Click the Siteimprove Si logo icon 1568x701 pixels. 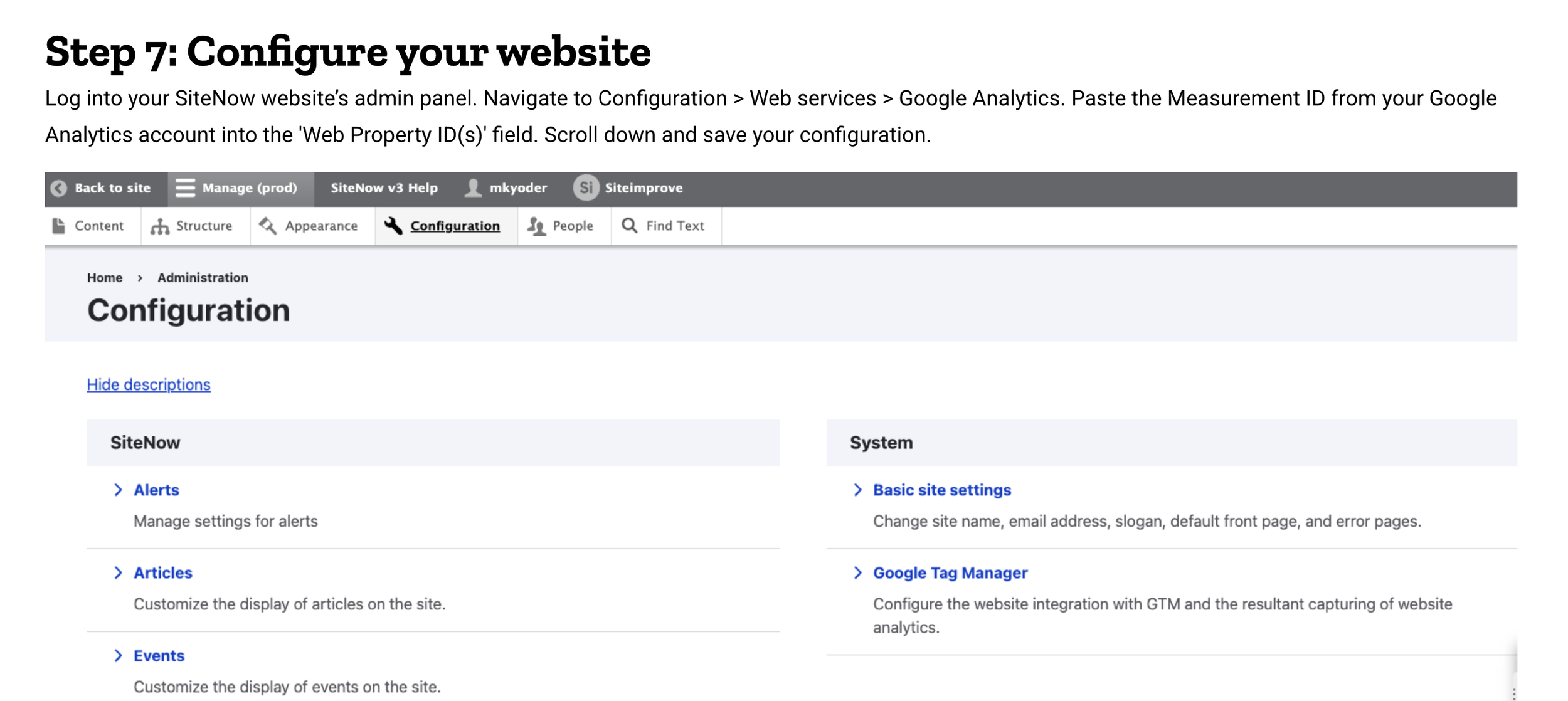point(586,188)
